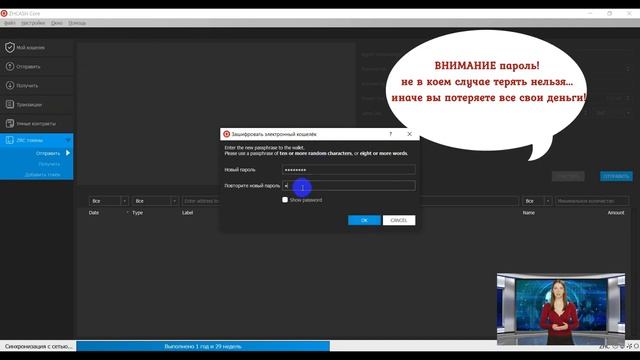Click the gray clear button beside Отправить
This screenshot has width=640, height=360.
[x=568, y=176]
